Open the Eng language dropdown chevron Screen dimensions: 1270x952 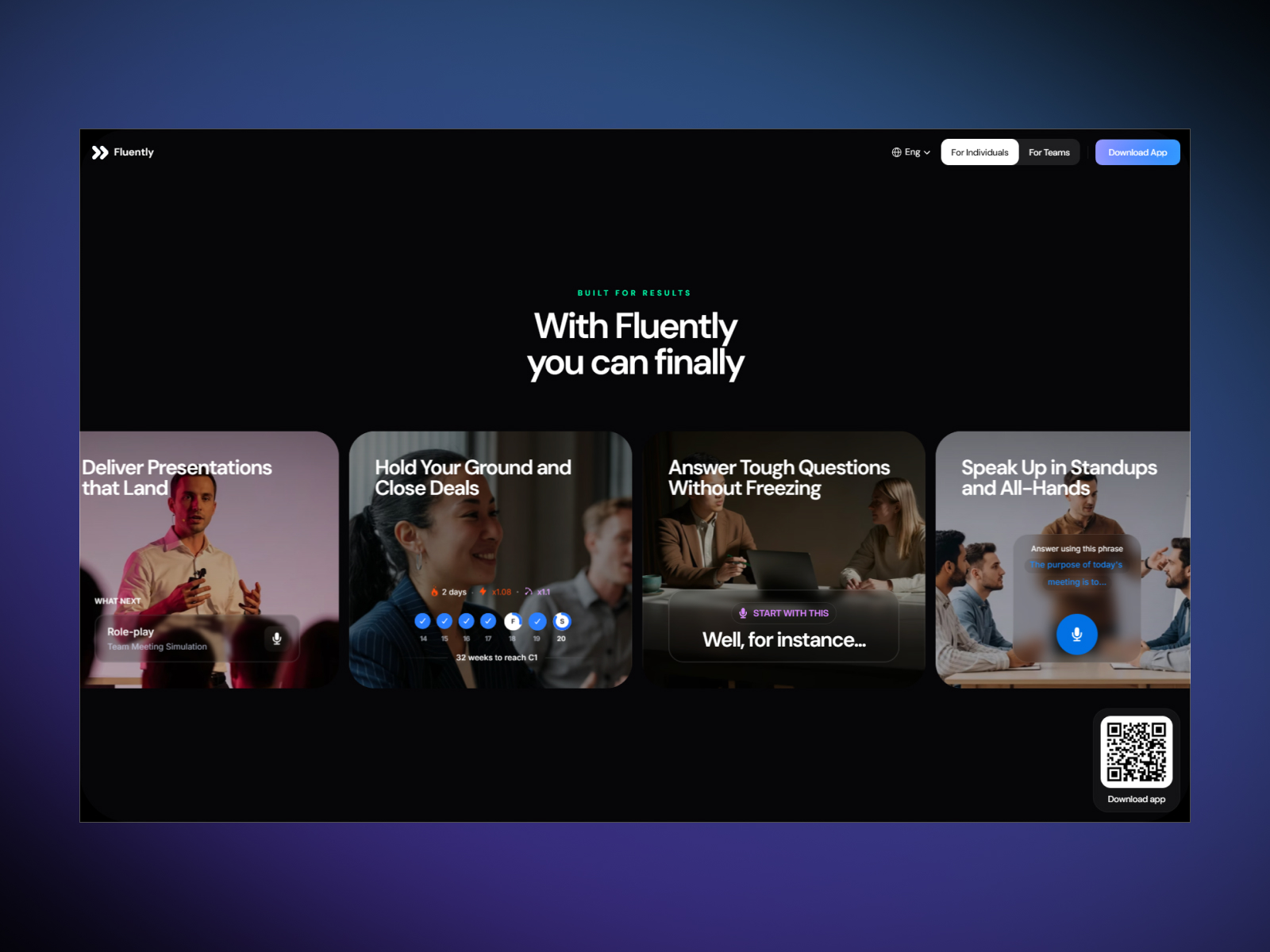click(x=927, y=152)
